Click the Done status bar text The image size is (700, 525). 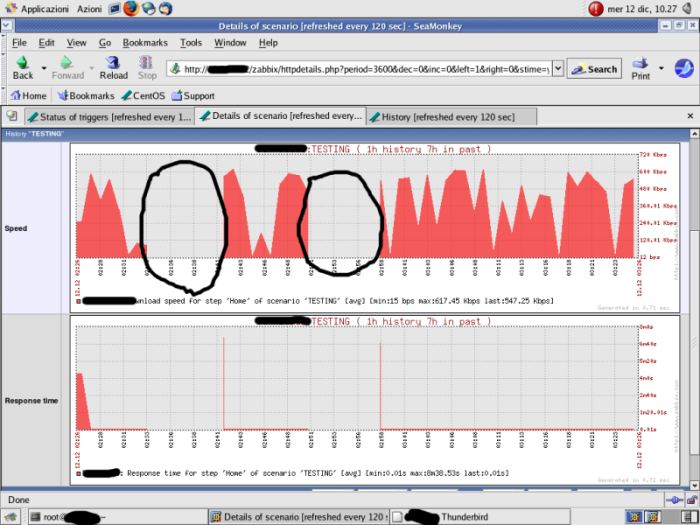19,500
